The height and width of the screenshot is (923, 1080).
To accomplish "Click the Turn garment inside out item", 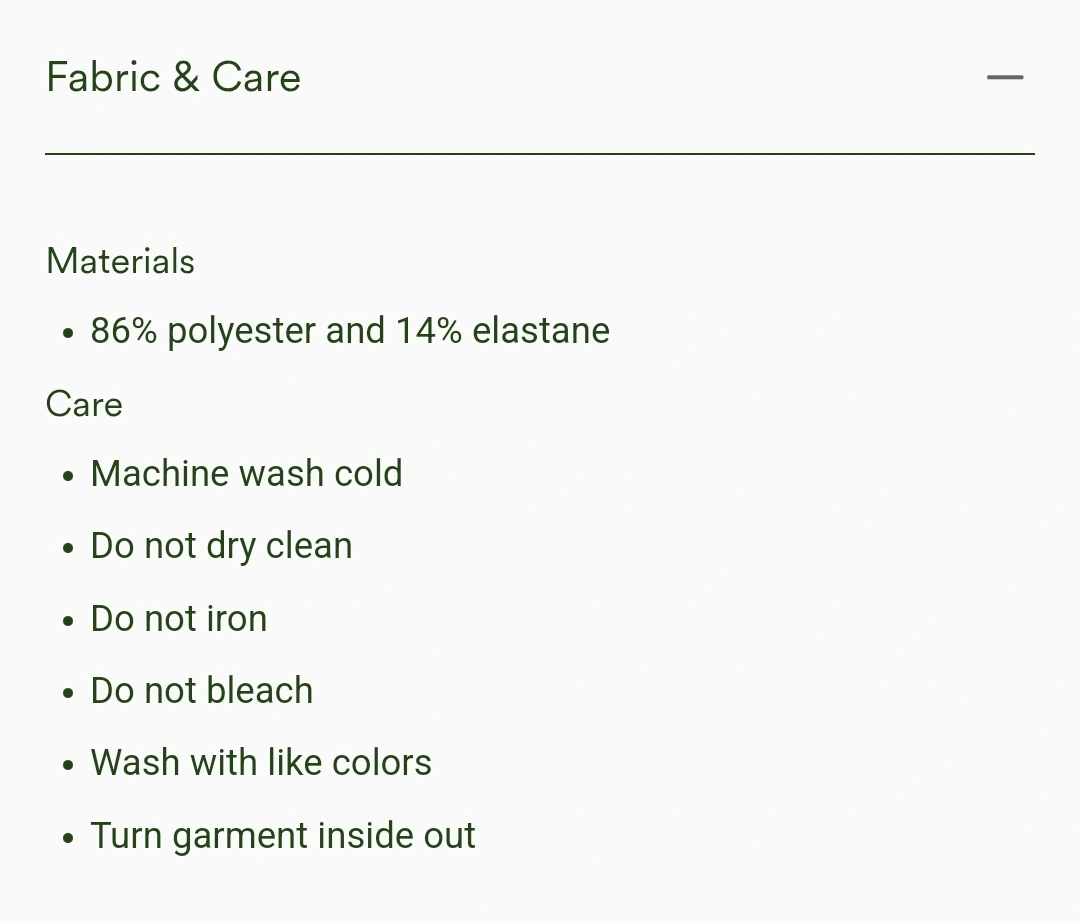I will pyautogui.click(x=283, y=836).
